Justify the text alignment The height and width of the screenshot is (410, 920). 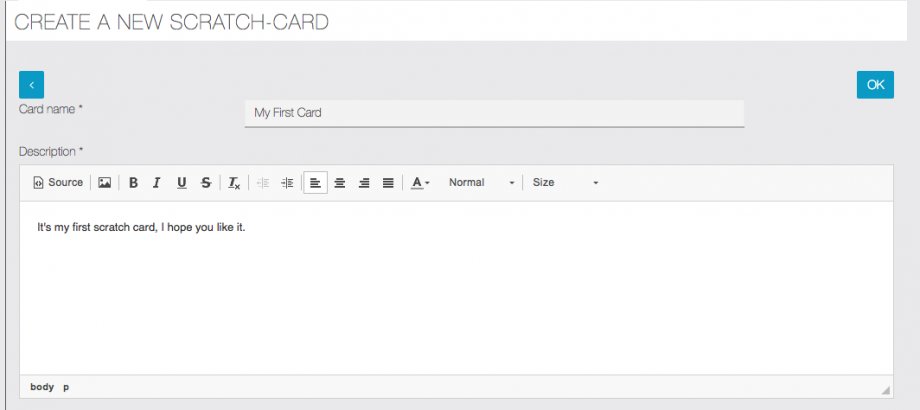click(388, 183)
